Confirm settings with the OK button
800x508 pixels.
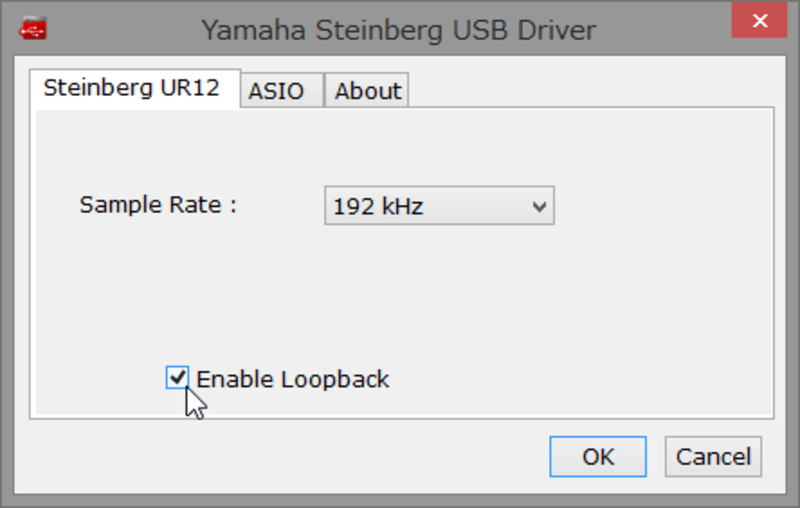pyautogui.click(x=598, y=456)
